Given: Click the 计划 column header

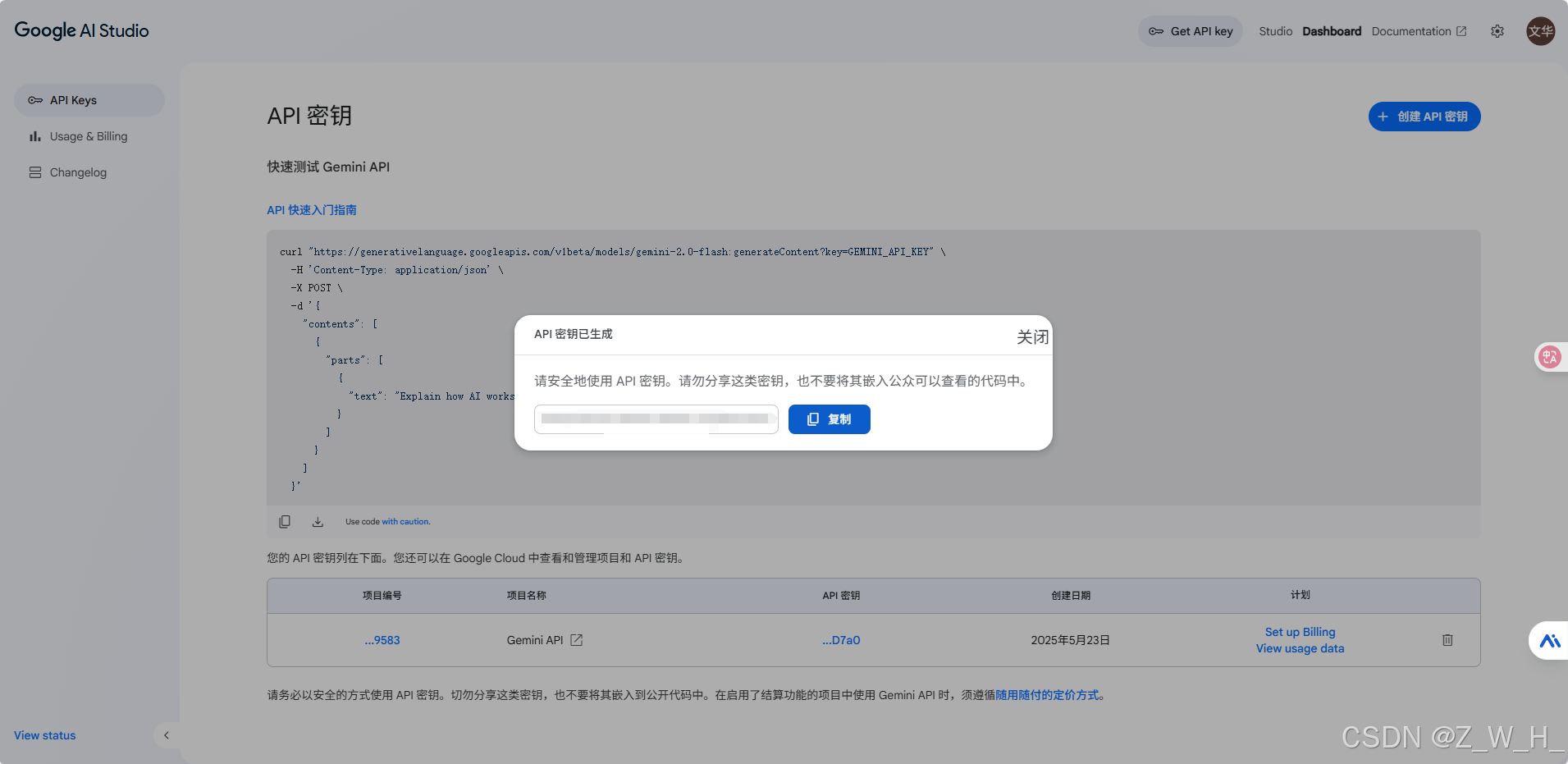Looking at the screenshot, I should 1300,595.
